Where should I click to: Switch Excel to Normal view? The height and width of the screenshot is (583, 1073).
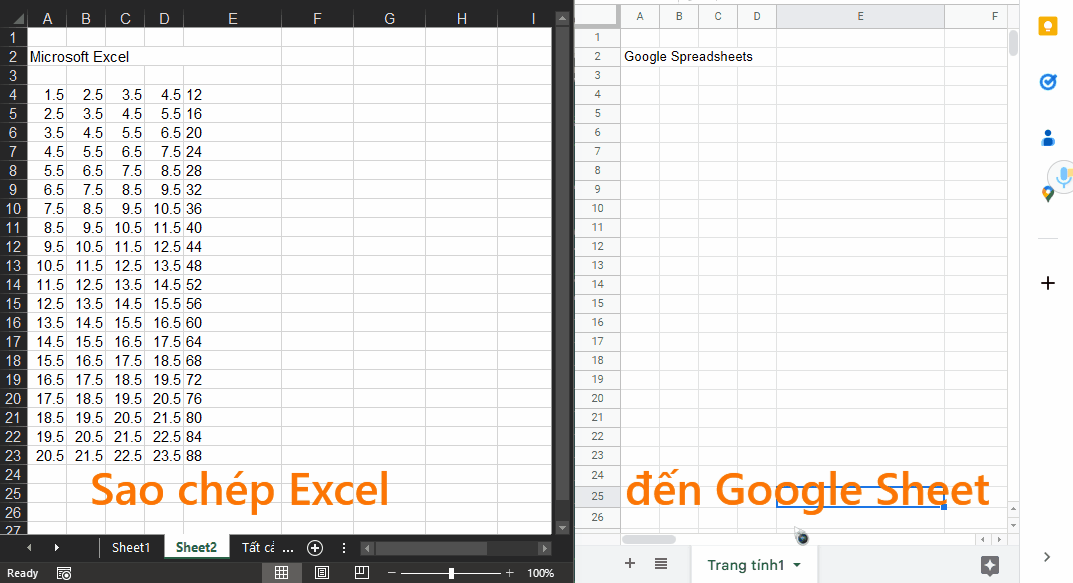point(281,573)
